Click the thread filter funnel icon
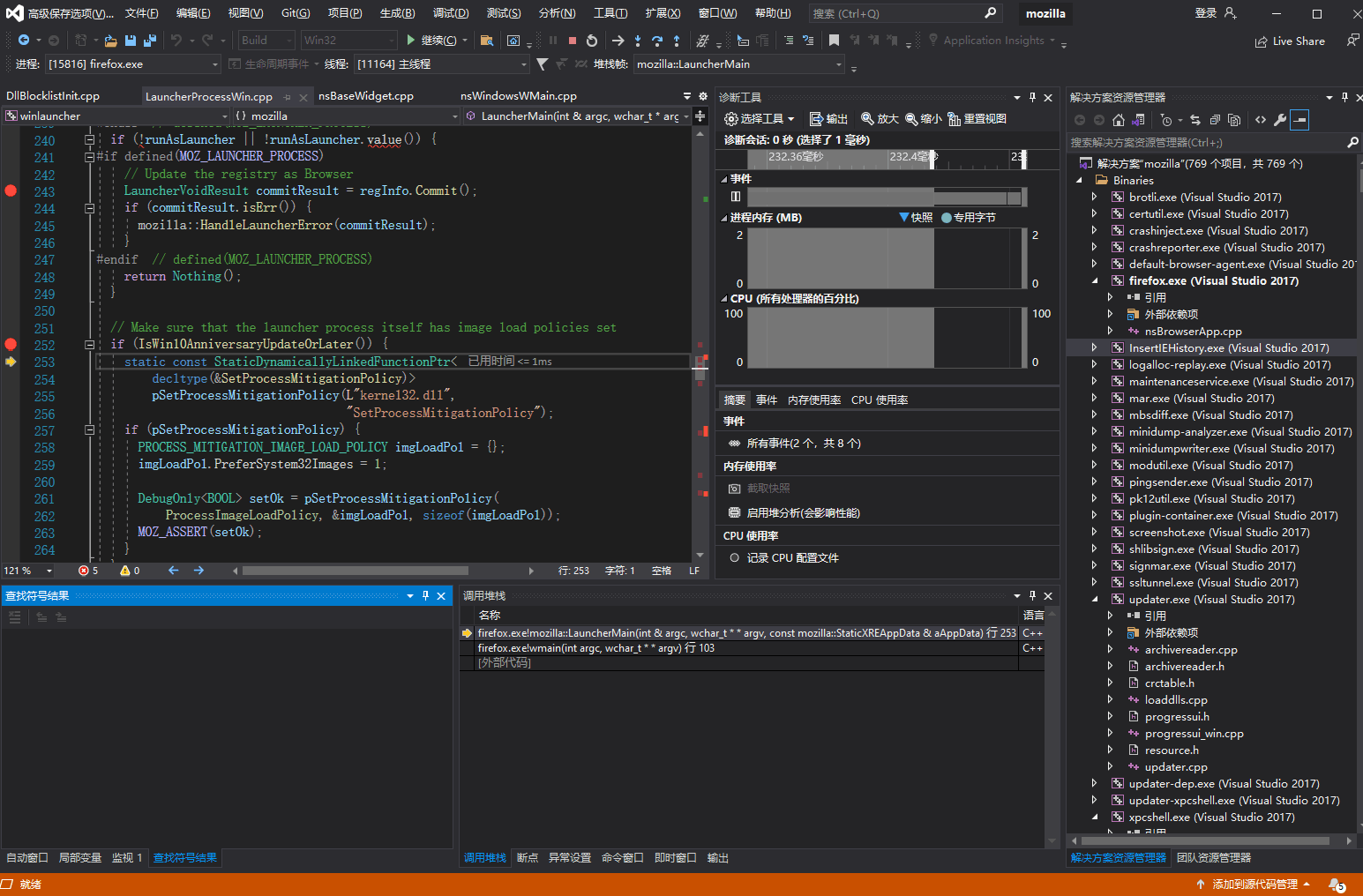Screen dimensions: 1363x896 coord(542,64)
